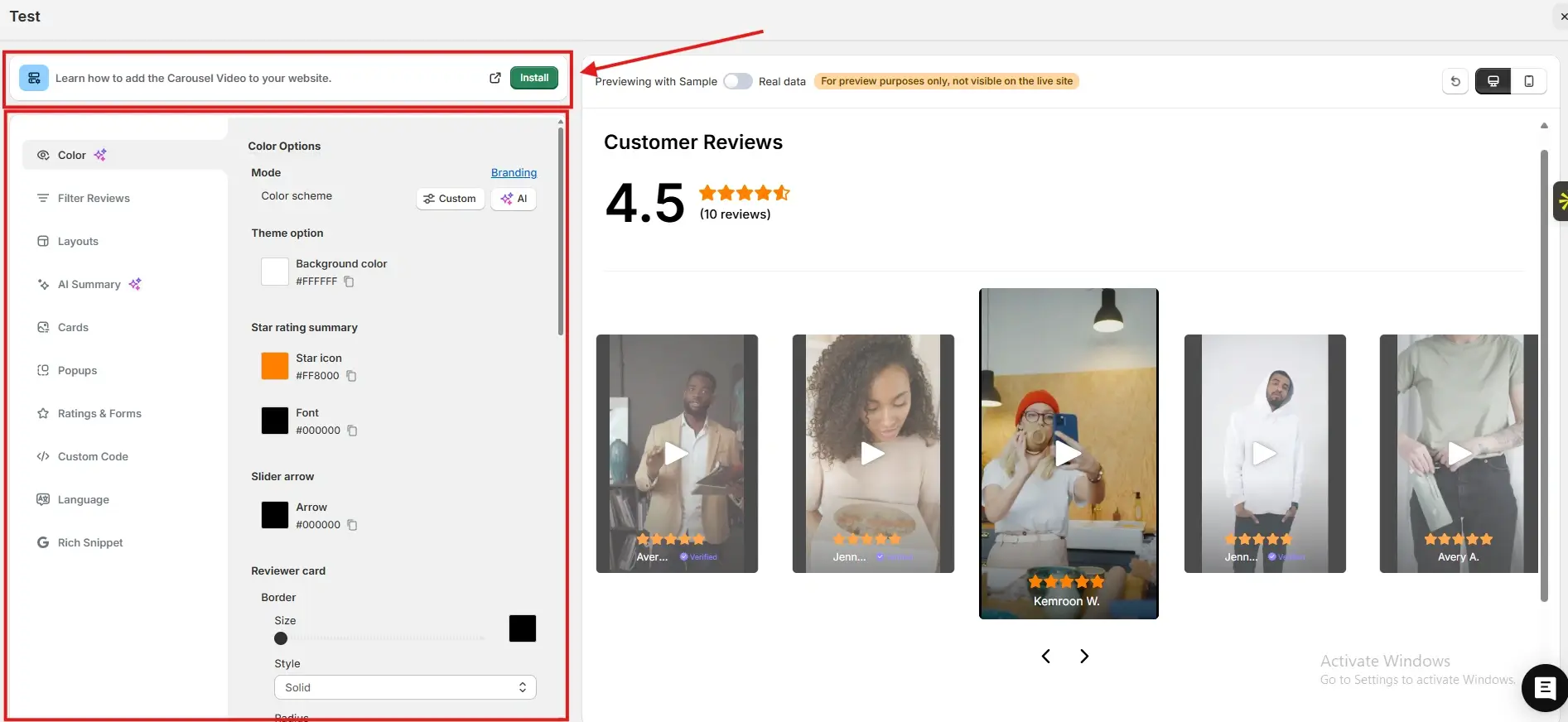
Task: Open the Layouts settings tab
Action: point(78,241)
